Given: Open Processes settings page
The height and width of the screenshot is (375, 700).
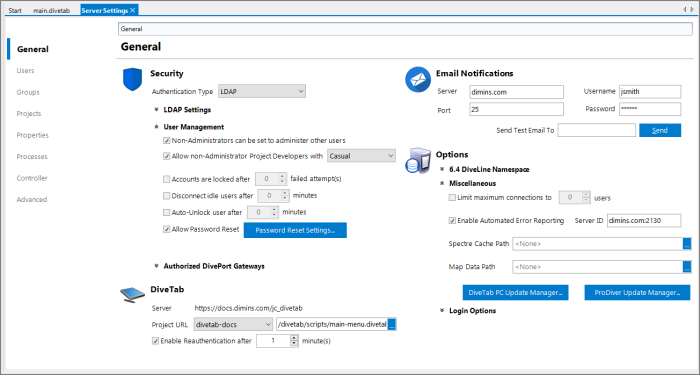Looking at the screenshot, I should tap(32, 156).
